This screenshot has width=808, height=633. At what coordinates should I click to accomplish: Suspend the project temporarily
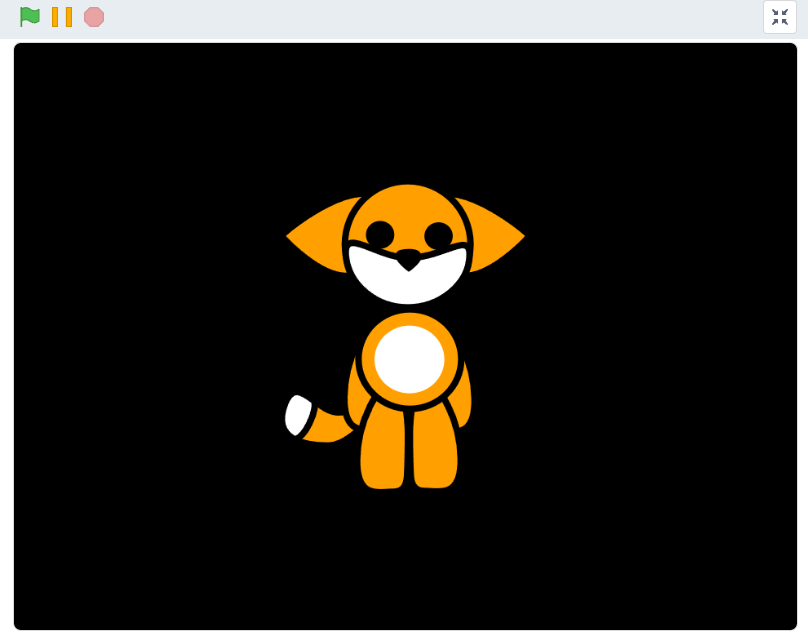tap(62, 17)
